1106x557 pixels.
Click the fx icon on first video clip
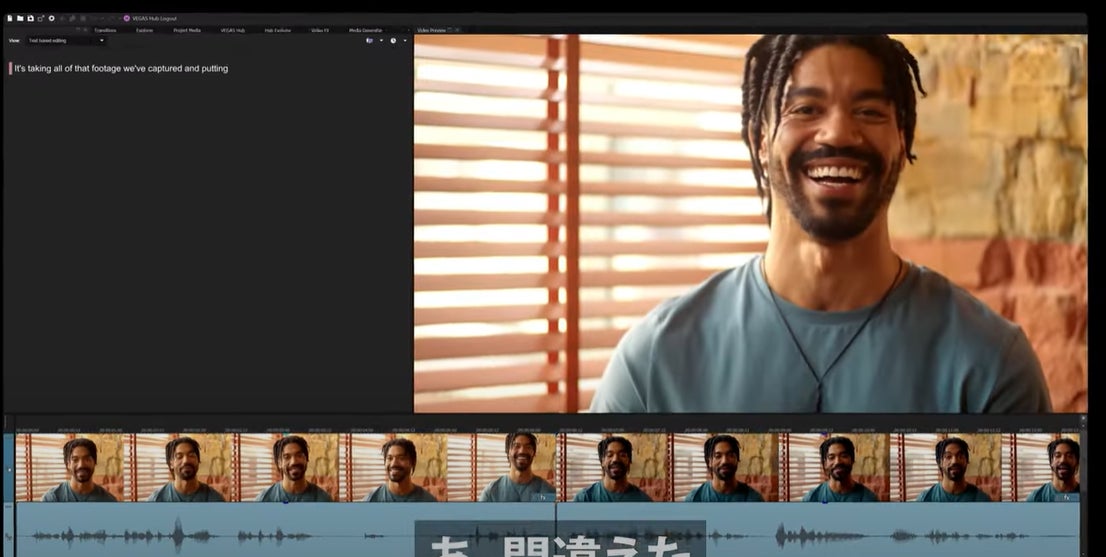pos(543,497)
